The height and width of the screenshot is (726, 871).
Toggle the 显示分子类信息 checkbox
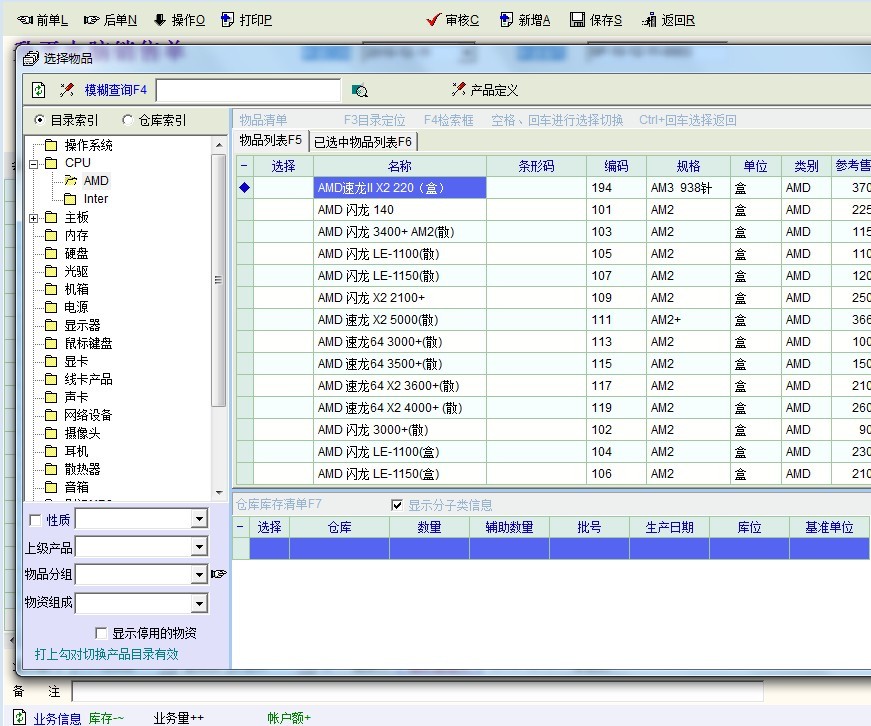point(398,505)
